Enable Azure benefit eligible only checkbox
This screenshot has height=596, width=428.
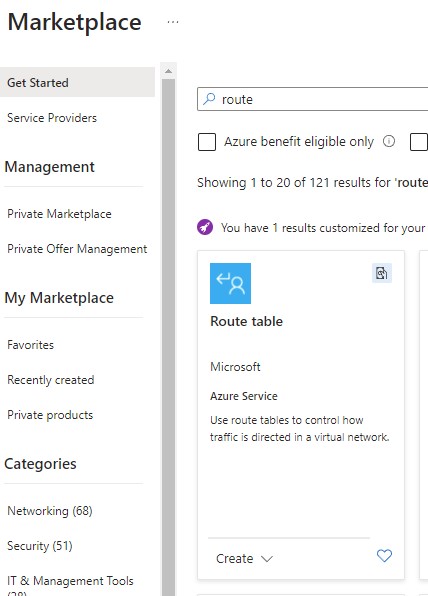pos(207,142)
